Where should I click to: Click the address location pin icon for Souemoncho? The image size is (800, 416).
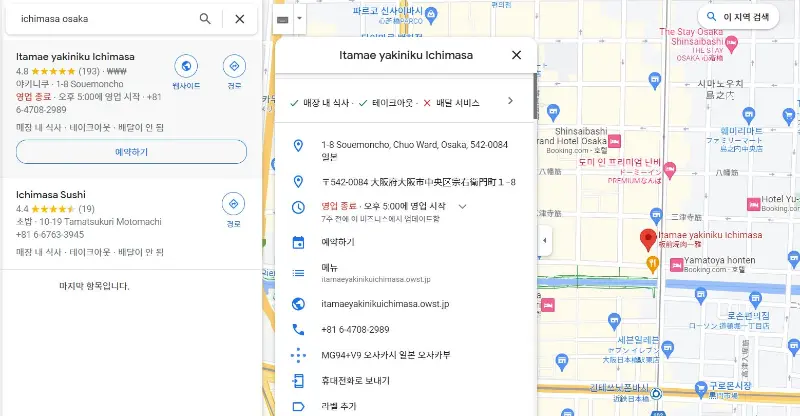pyautogui.click(x=298, y=145)
